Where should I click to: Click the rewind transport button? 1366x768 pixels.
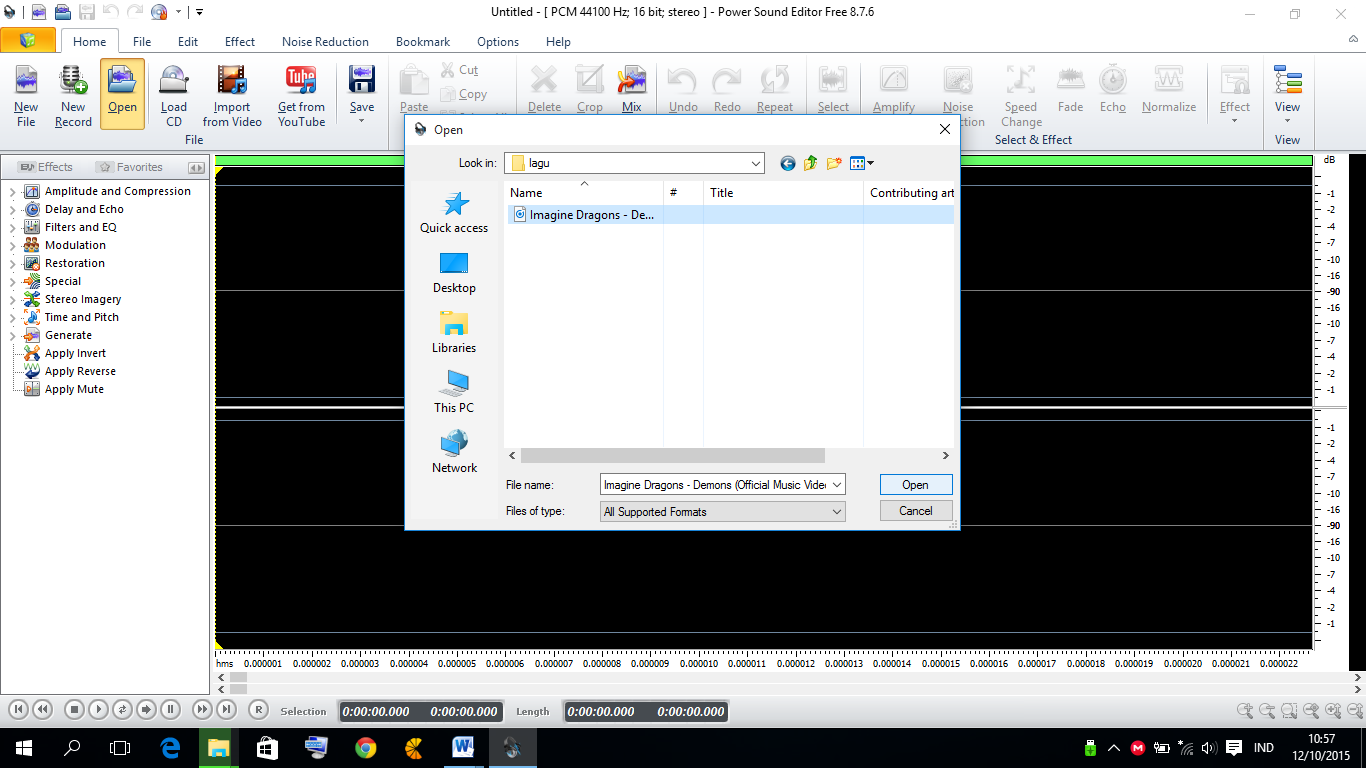[x=42, y=710]
